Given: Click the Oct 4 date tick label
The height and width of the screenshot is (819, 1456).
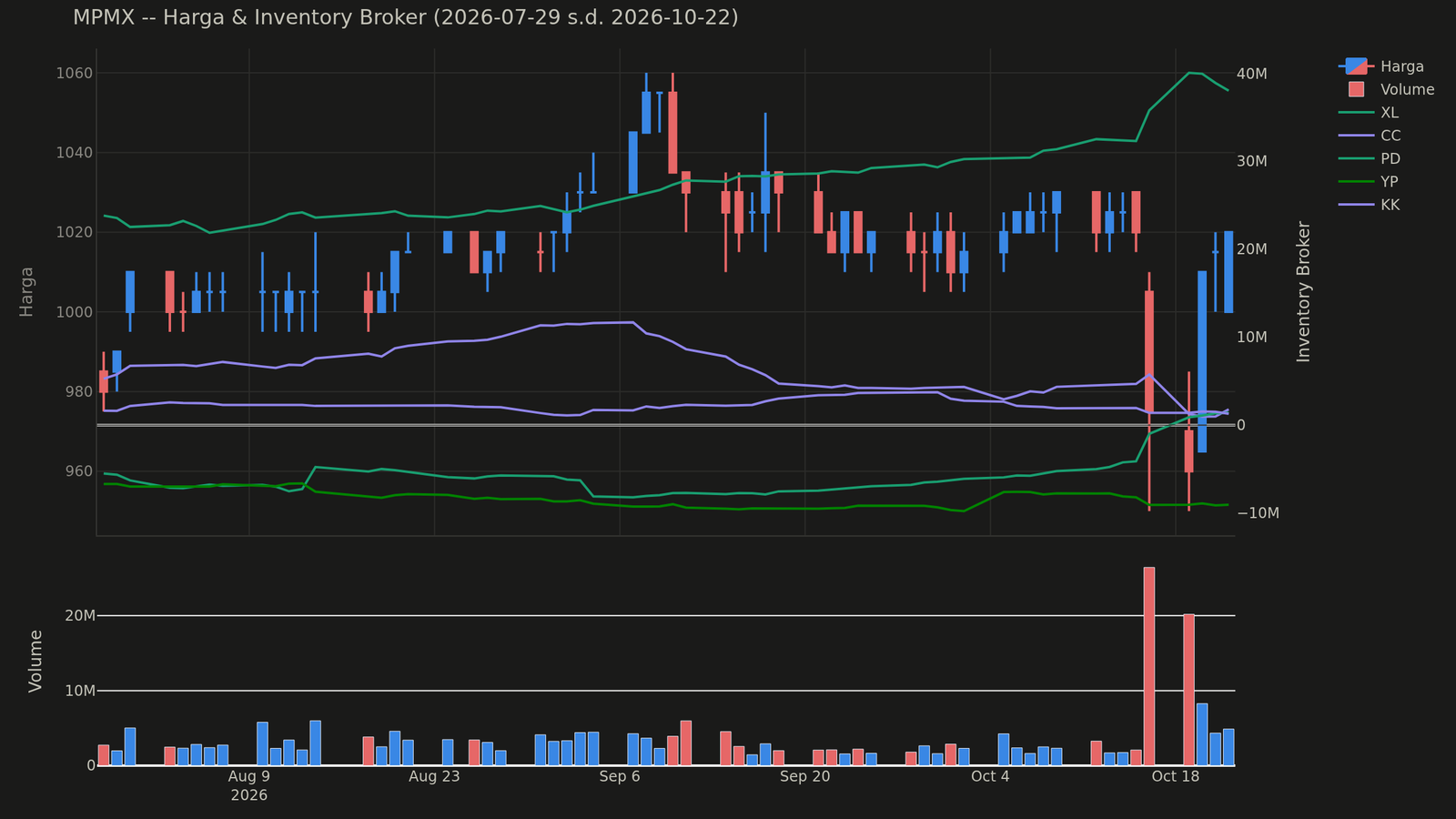Looking at the screenshot, I should point(990,776).
